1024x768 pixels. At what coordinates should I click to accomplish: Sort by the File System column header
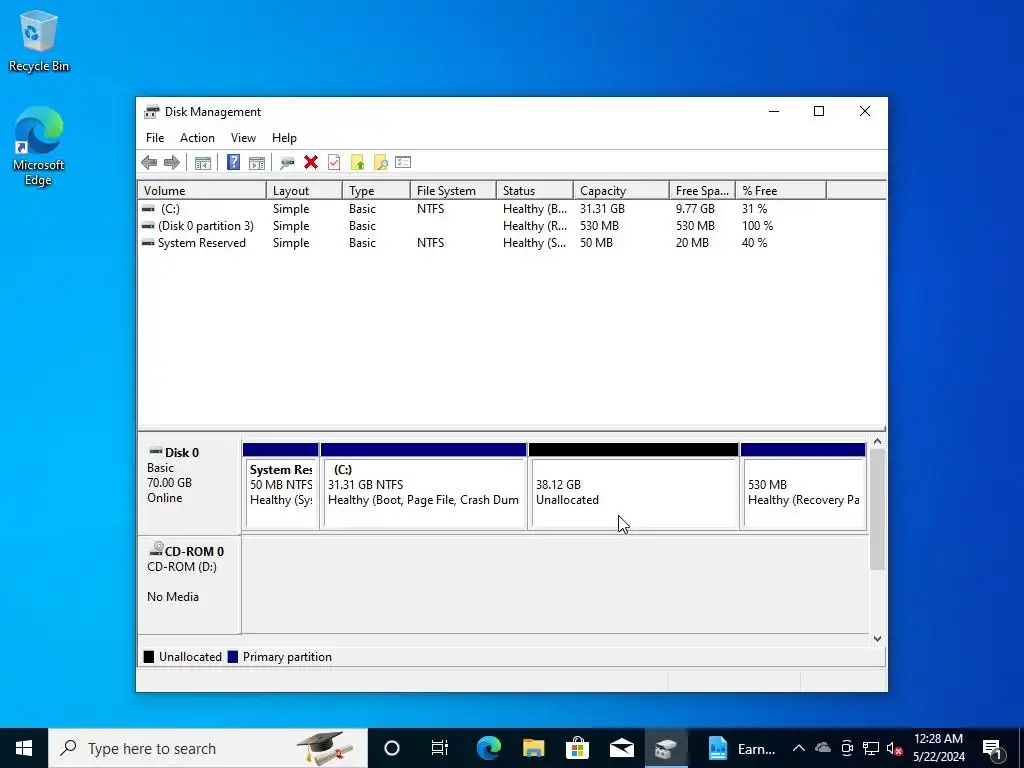(453, 191)
